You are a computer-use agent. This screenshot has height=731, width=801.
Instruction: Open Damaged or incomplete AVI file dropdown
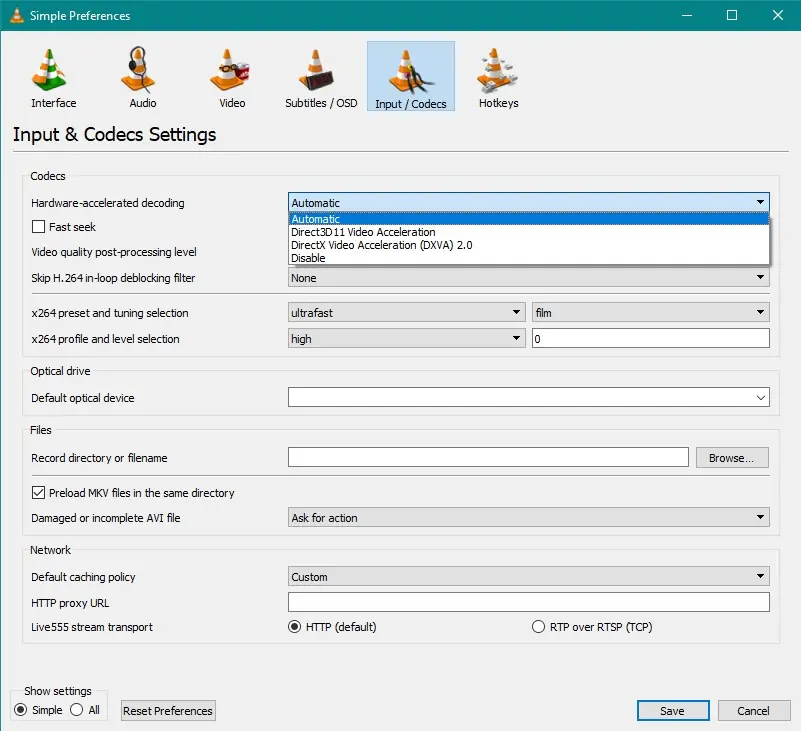pos(529,517)
